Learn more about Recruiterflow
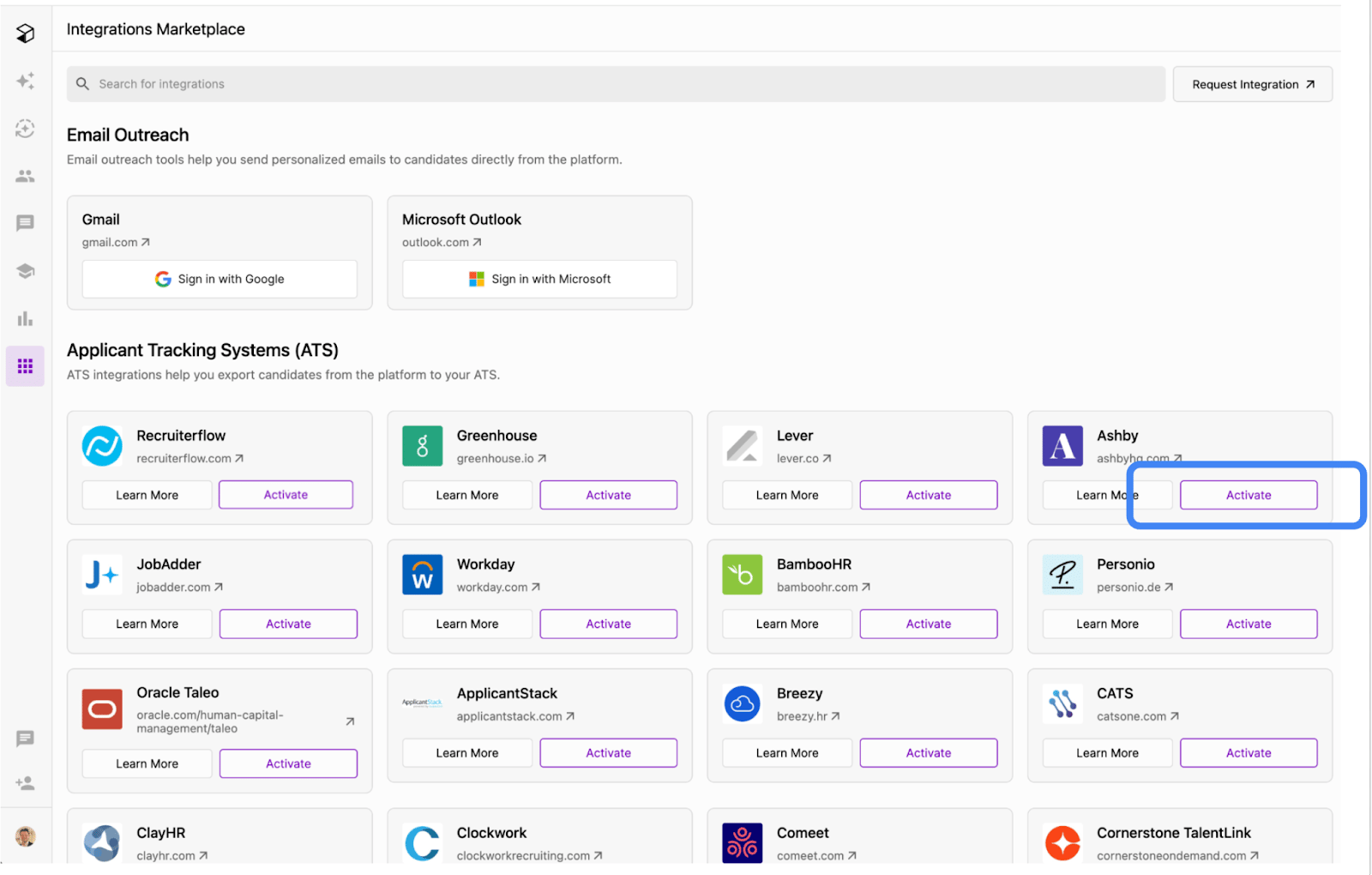Viewport: 1372px width, 875px height. [x=147, y=495]
